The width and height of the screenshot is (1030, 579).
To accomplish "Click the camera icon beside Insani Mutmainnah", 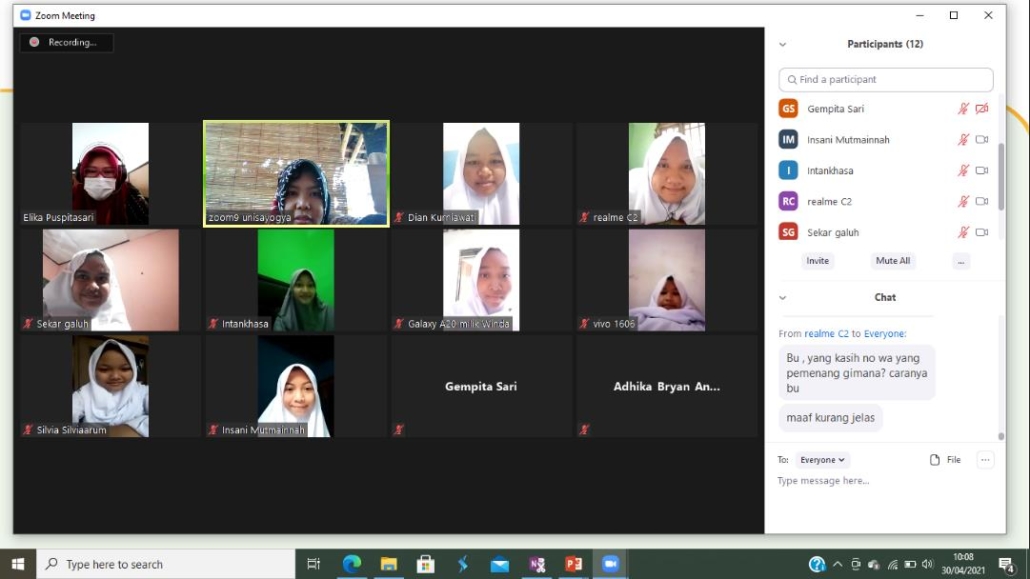I will tap(982, 140).
